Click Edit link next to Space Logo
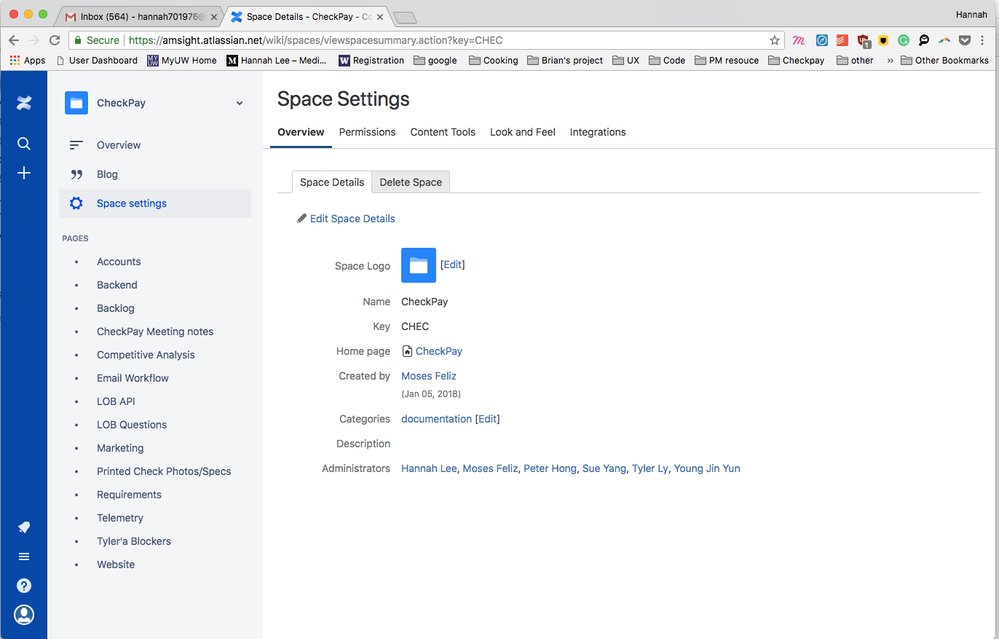This screenshot has width=999, height=639. coord(452,264)
